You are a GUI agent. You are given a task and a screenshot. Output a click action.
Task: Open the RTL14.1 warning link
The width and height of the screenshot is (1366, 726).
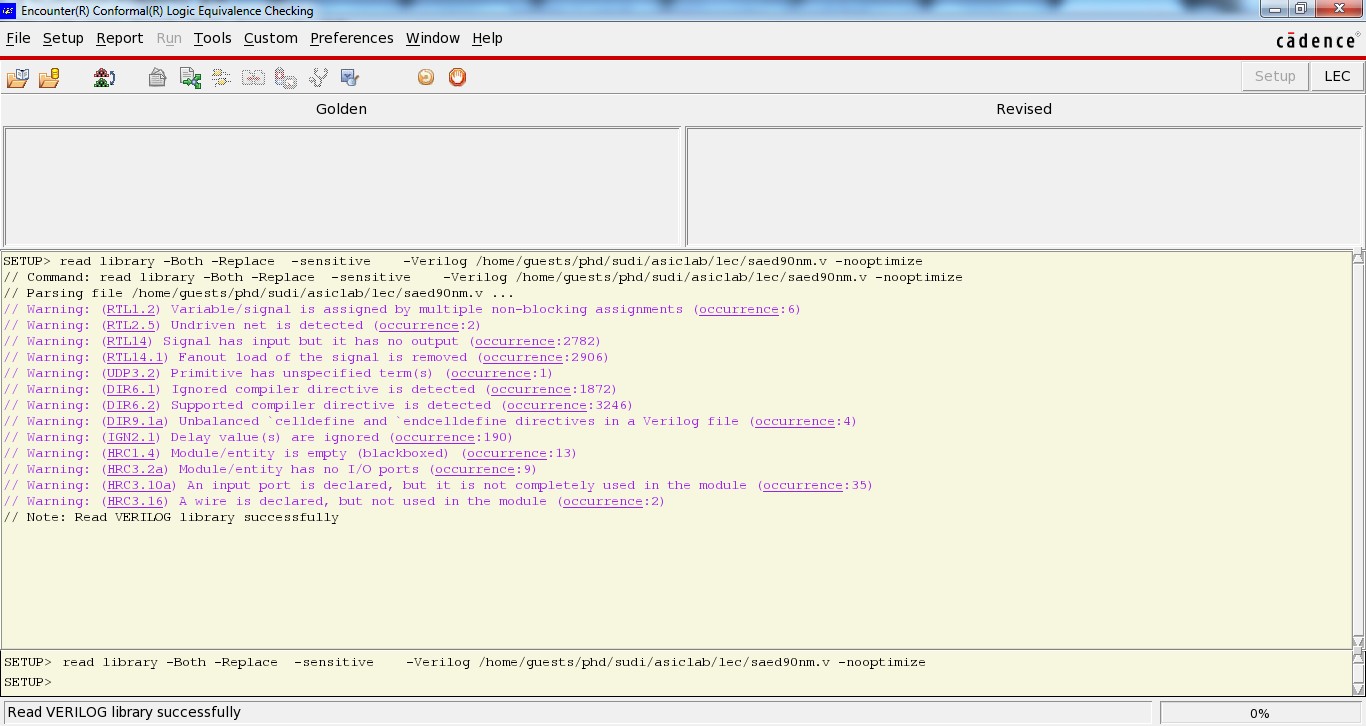tap(135, 357)
